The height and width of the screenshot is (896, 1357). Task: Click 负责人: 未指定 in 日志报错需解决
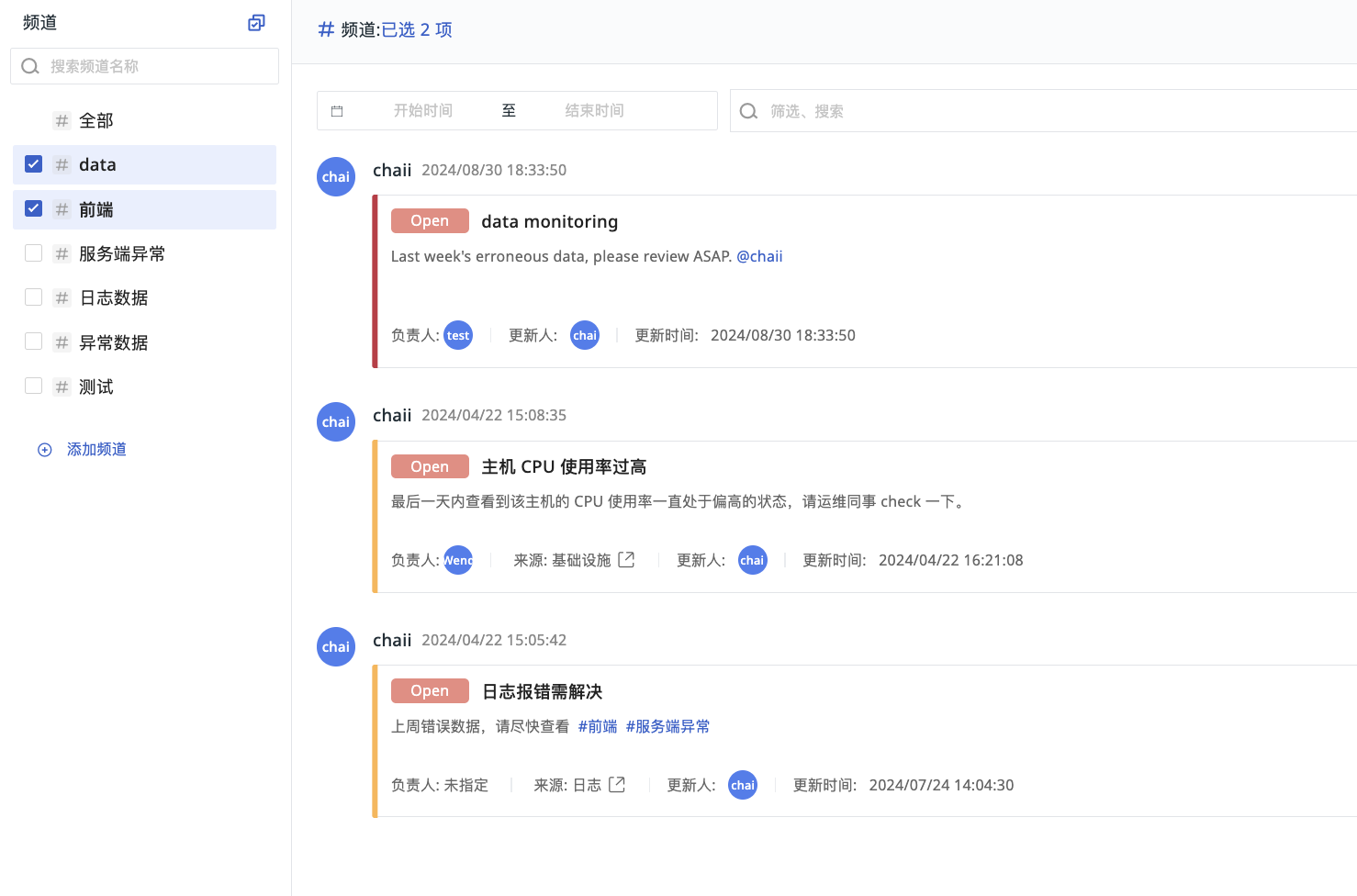coord(440,785)
